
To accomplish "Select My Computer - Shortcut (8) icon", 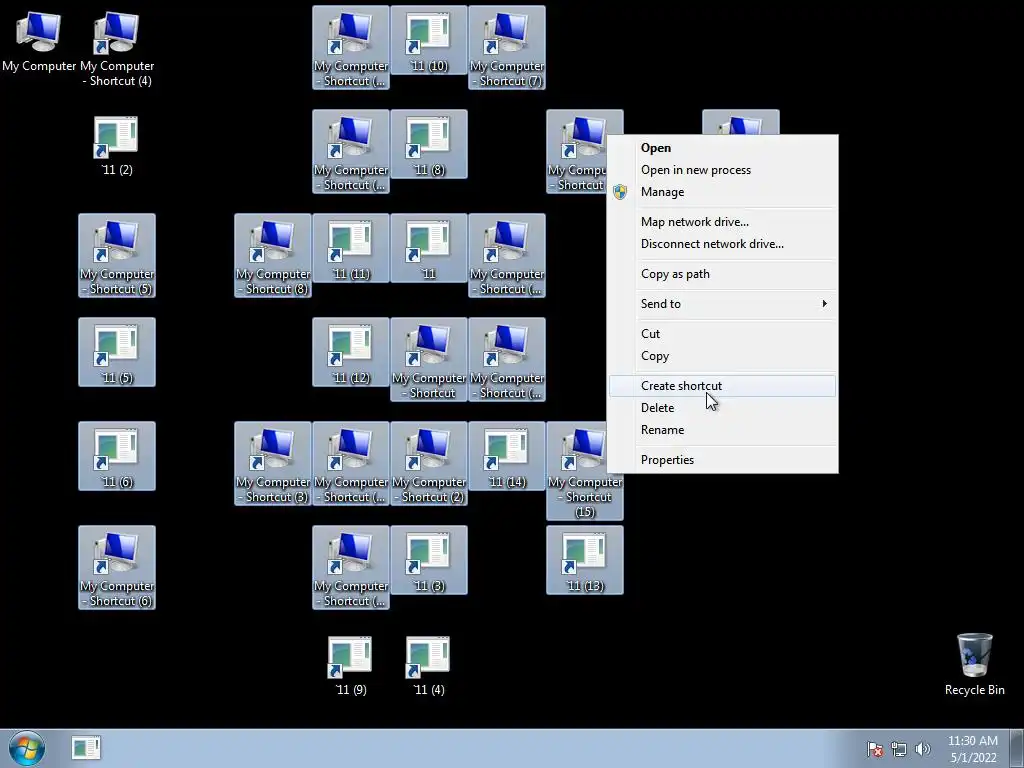I will (273, 255).
